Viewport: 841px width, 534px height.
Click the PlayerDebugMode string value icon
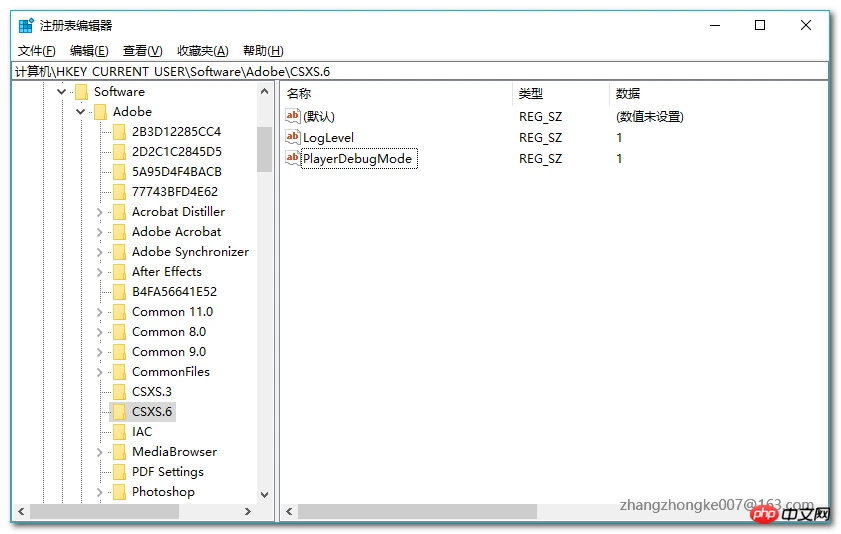pyautogui.click(x=292, y=158)
